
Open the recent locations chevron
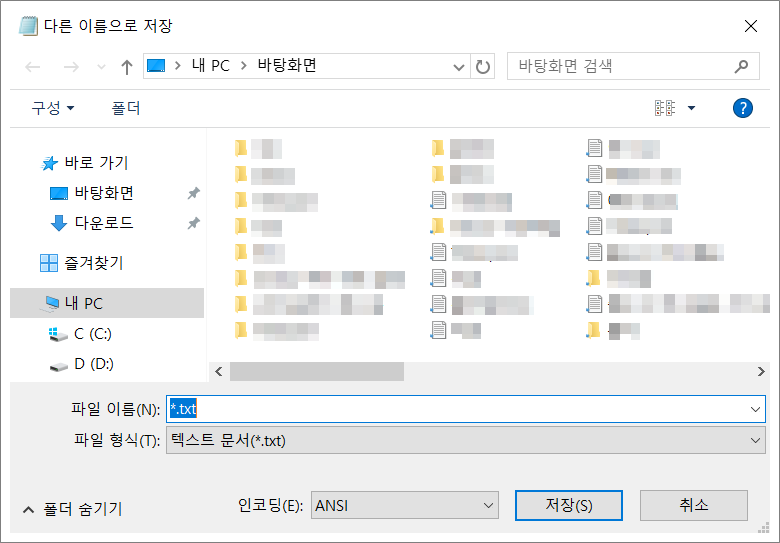101,67
